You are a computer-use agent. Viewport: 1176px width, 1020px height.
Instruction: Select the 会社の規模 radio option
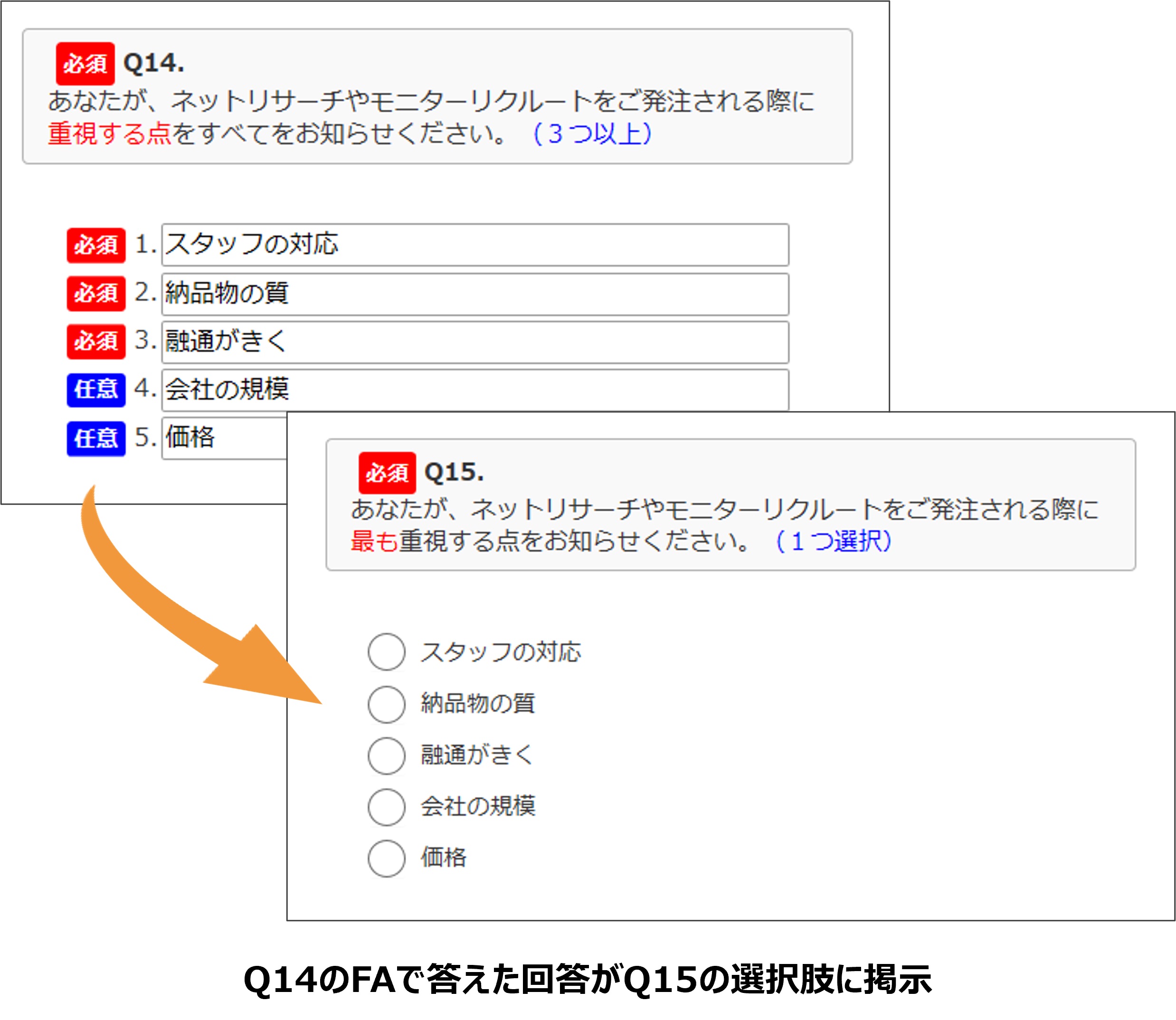coord(387,807)
